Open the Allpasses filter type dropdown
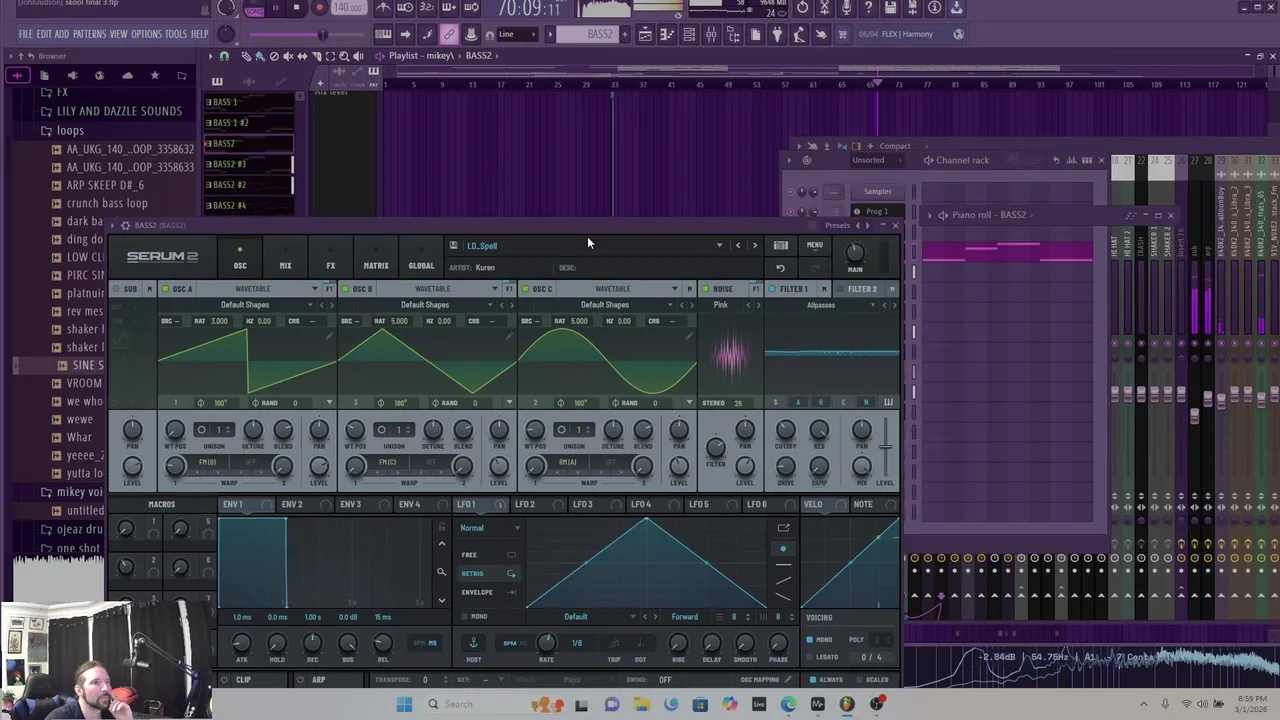The height and width of the screenshot is (720, 1280). point(821,305)
